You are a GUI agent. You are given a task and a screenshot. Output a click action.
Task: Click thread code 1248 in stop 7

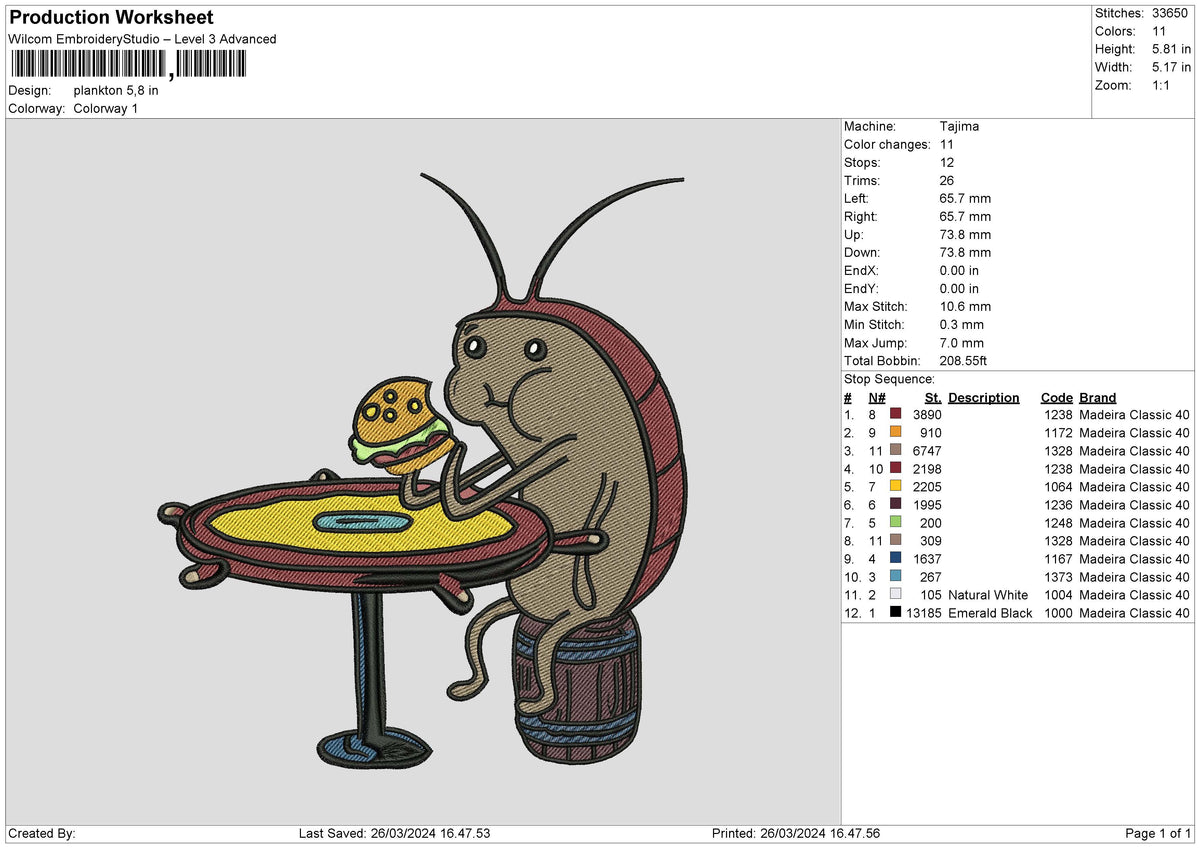point(1056,523)
